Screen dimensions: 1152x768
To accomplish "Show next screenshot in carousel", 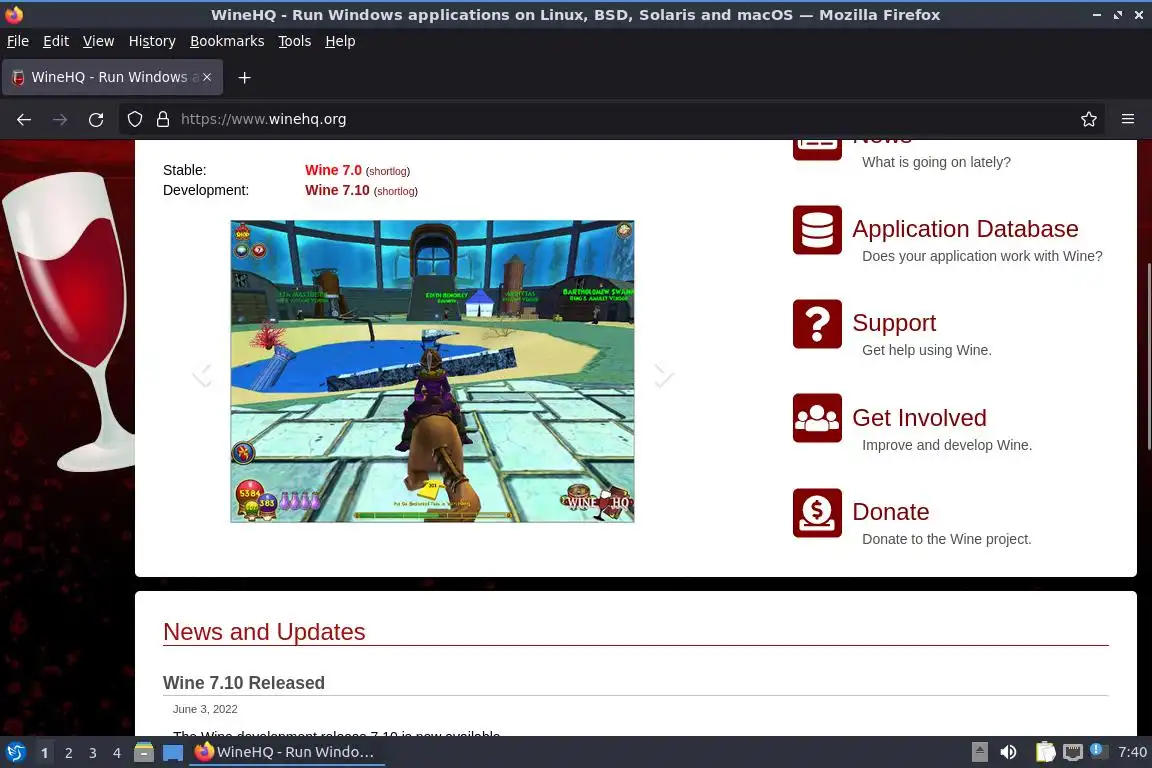I will [x=663, y=375].
